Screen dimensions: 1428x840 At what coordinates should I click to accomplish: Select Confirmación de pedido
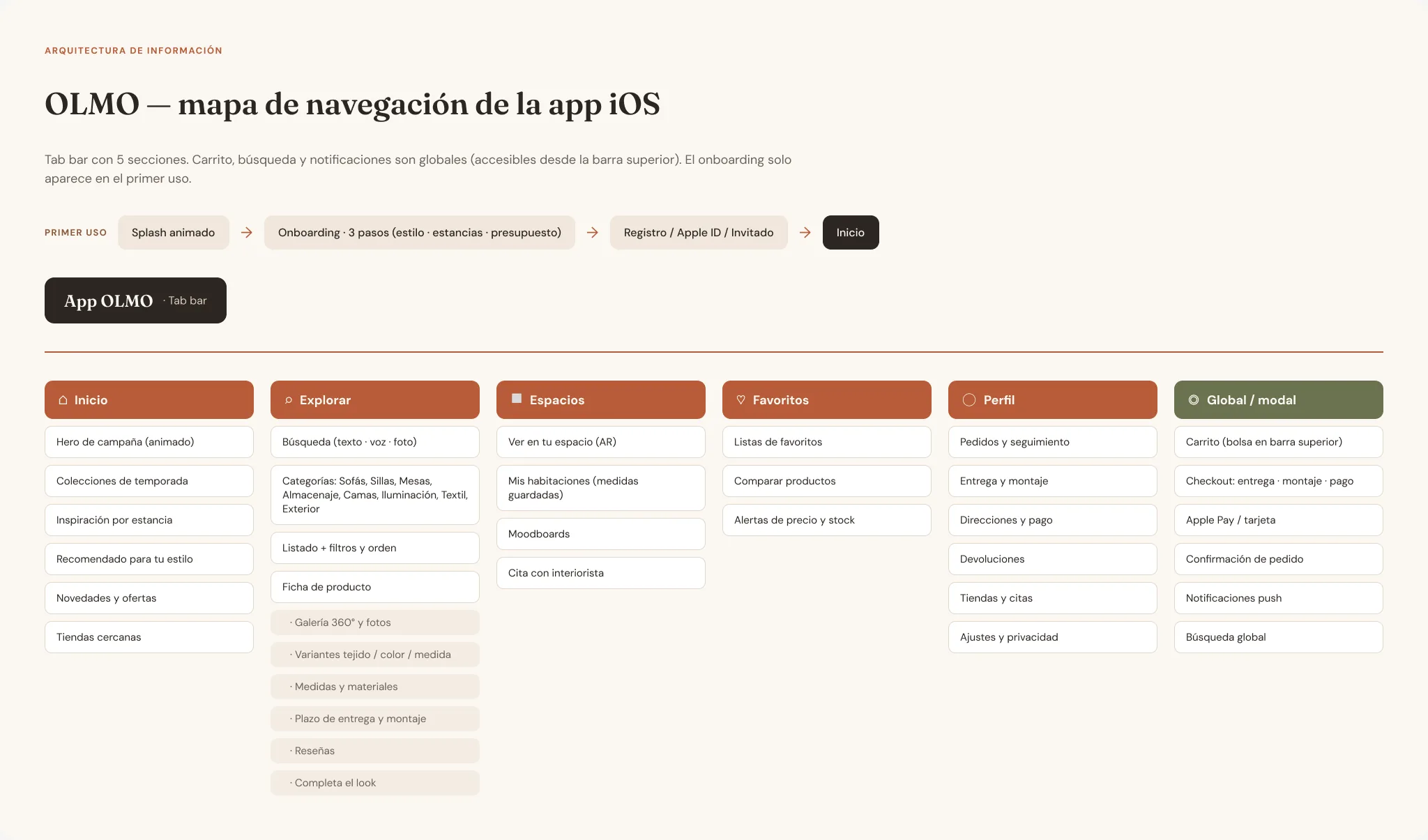pos(1279,559)
